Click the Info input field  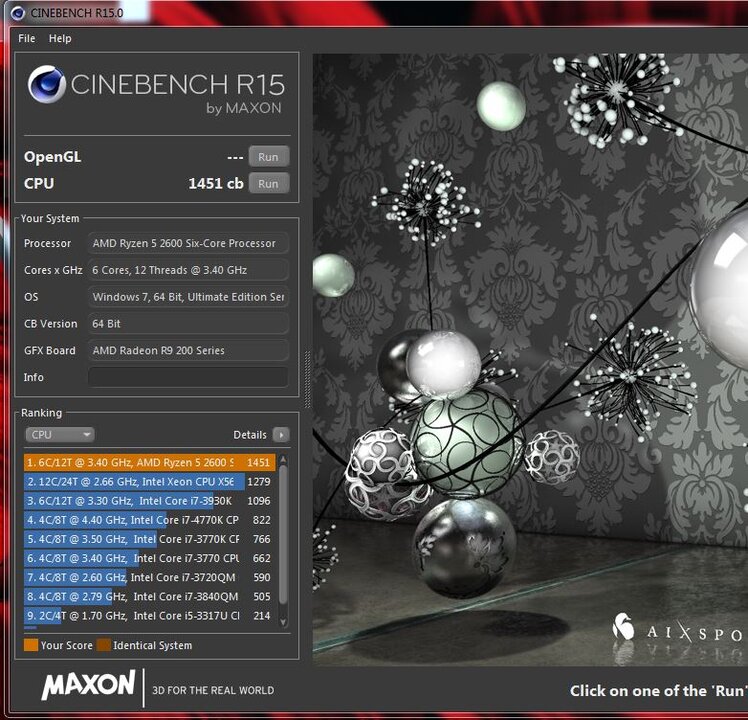[x=188, y=377]
